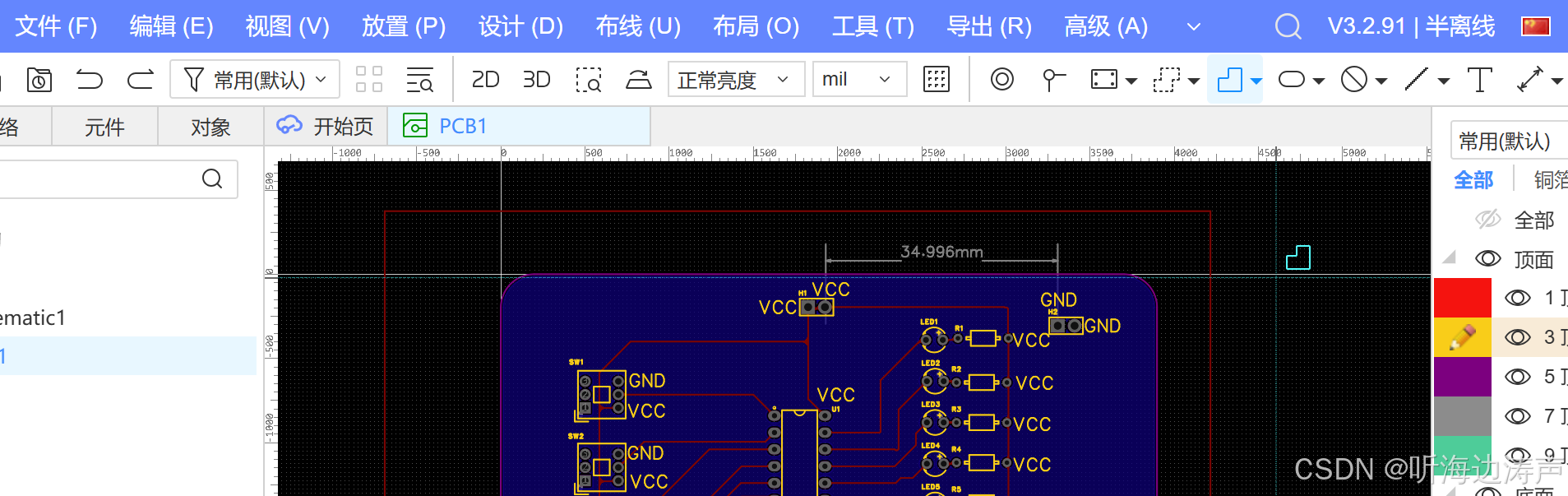Open the 开始页 tab
Image resolution: width=1568 pixels, height=496 pixels.
pyautogui.click(x=326, y=126)
